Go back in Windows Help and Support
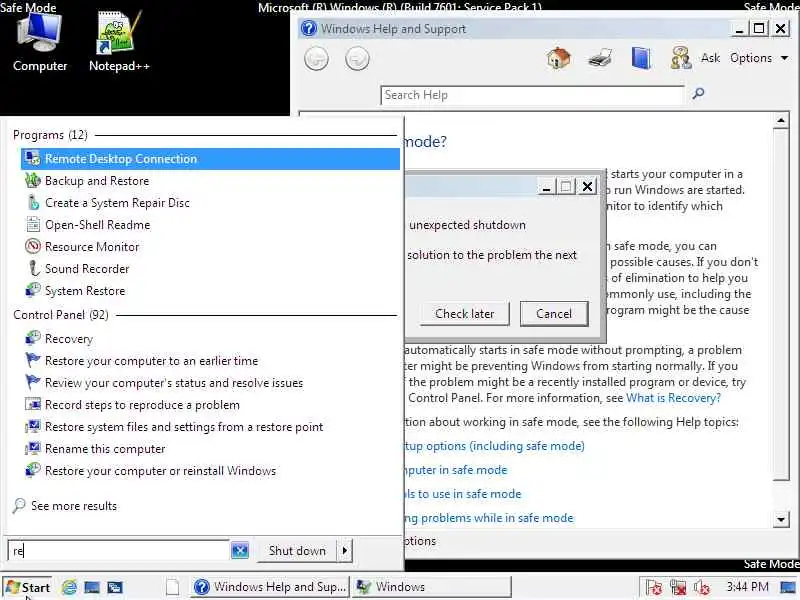The width and height of the screenshot is (800, 600). point(316,59)
